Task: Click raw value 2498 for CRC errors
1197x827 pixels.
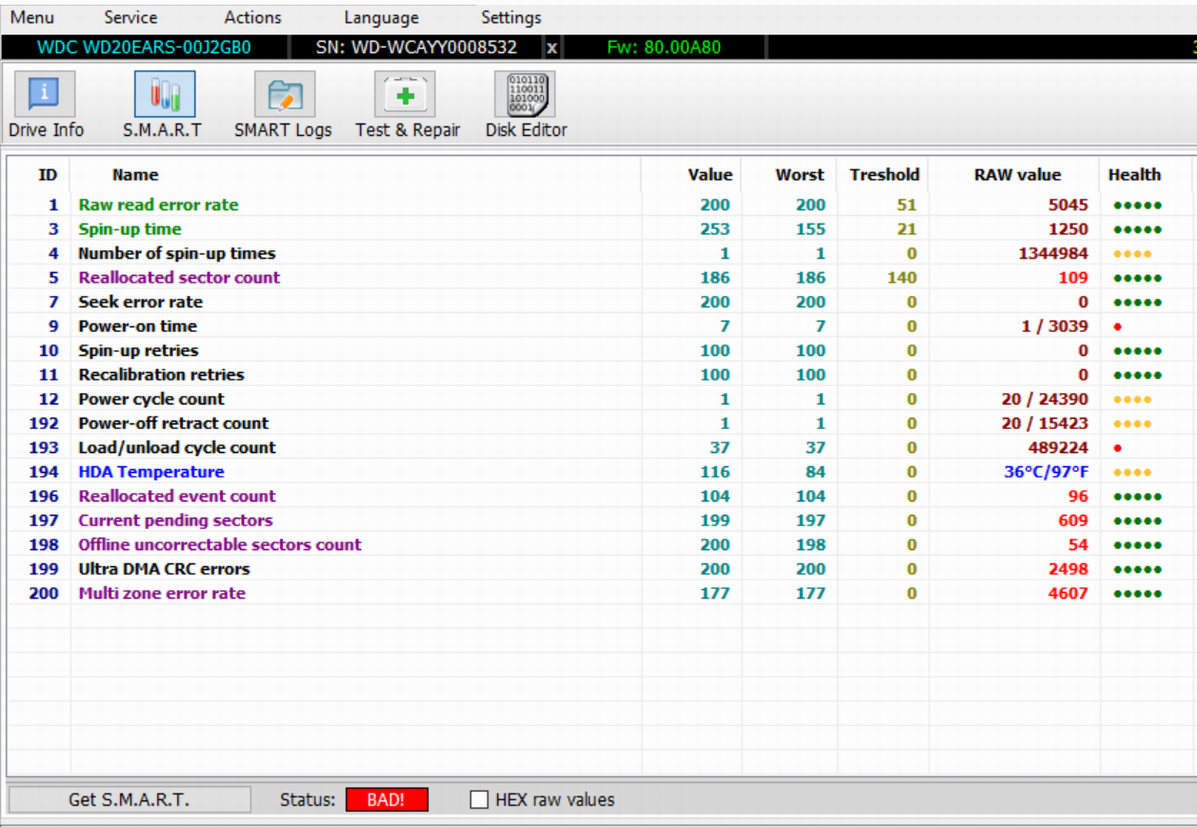Action: click(1067, 569)
